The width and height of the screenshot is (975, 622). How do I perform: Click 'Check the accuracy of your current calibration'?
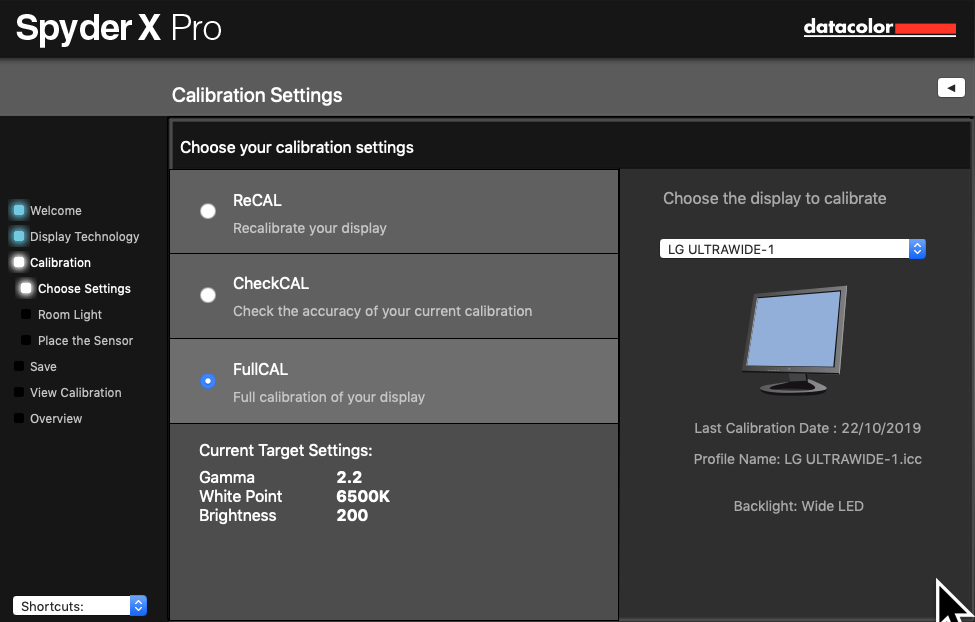pyautogui.click(x=382, y=311)
